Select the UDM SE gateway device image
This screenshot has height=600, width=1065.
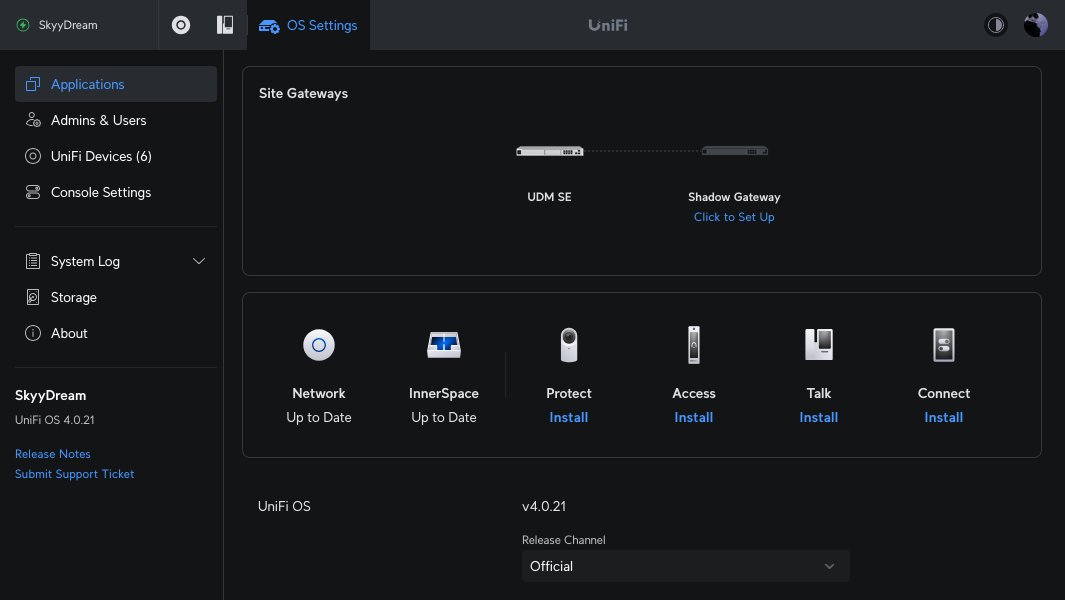549,152
